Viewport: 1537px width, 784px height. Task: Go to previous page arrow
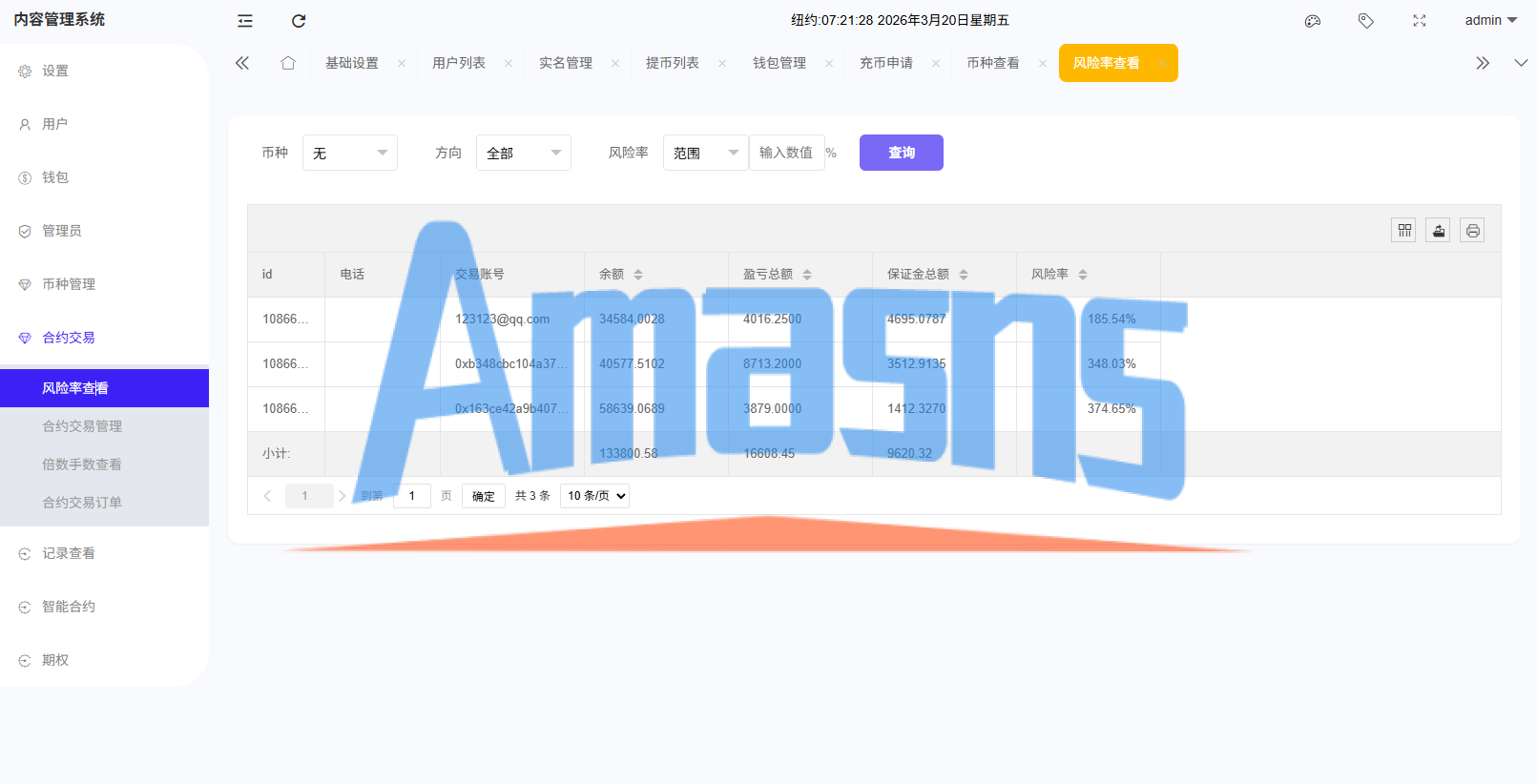pyautogui.click(x=267, y=496)
